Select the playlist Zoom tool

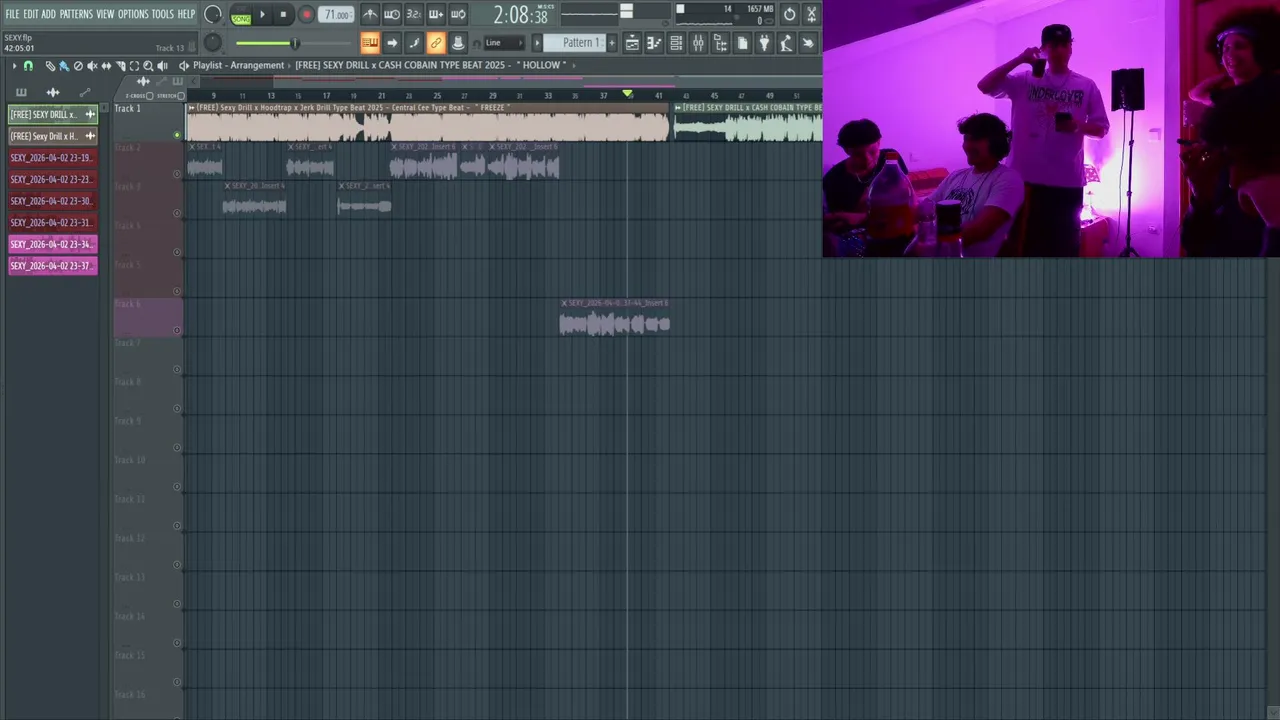tap(148, 66)
